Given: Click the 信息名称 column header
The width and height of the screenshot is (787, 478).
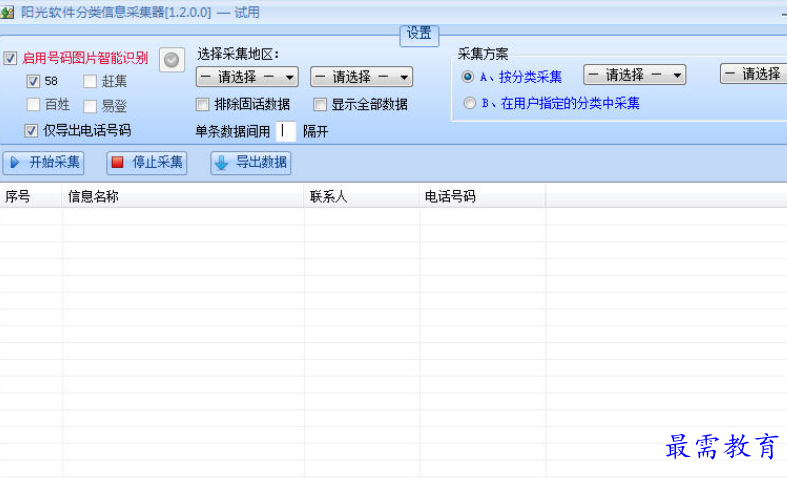Looking at the screenshot, I should pyautogui.click(x=183, y=196).
